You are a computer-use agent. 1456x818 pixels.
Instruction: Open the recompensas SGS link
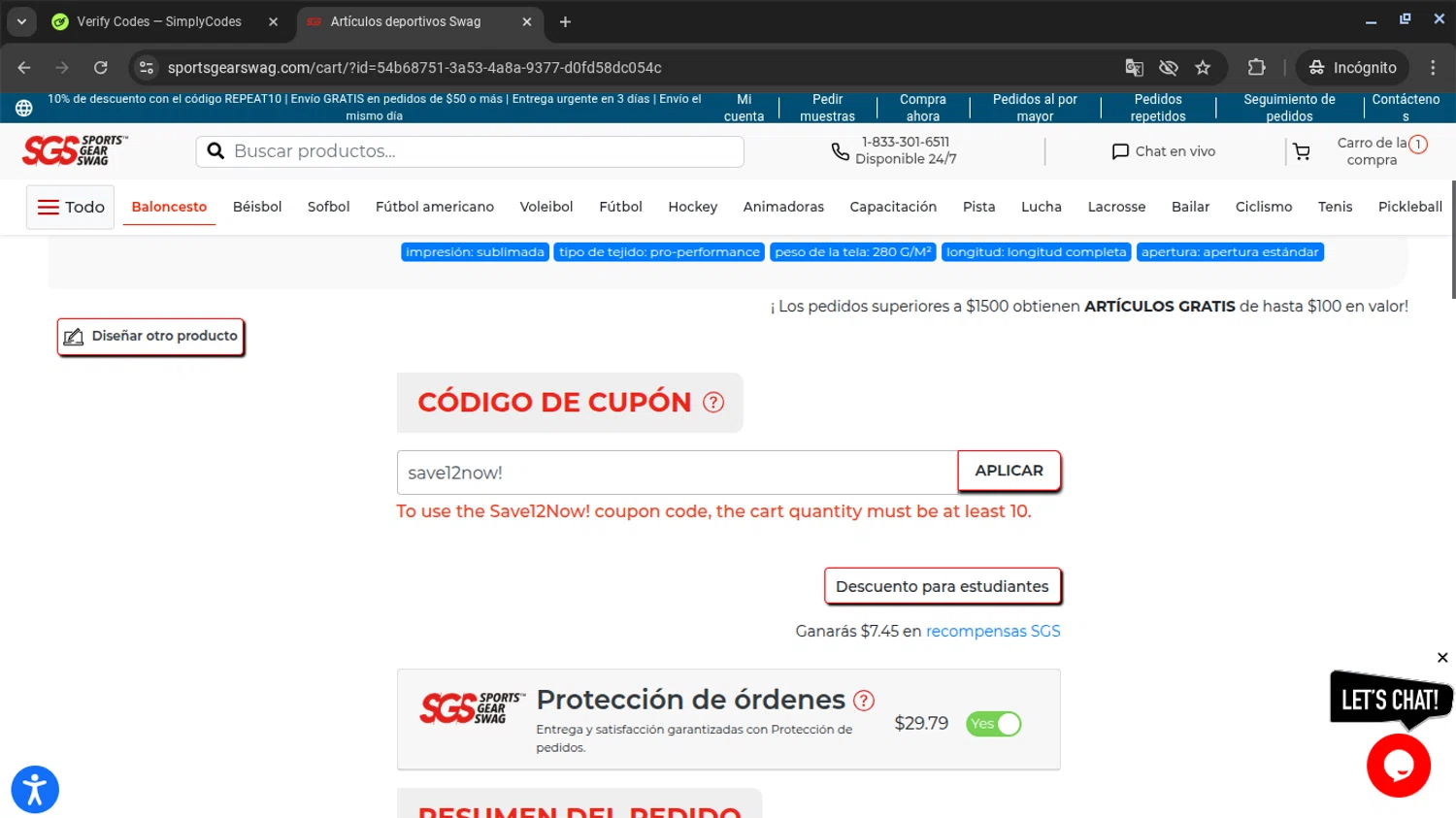coord(993,631)
